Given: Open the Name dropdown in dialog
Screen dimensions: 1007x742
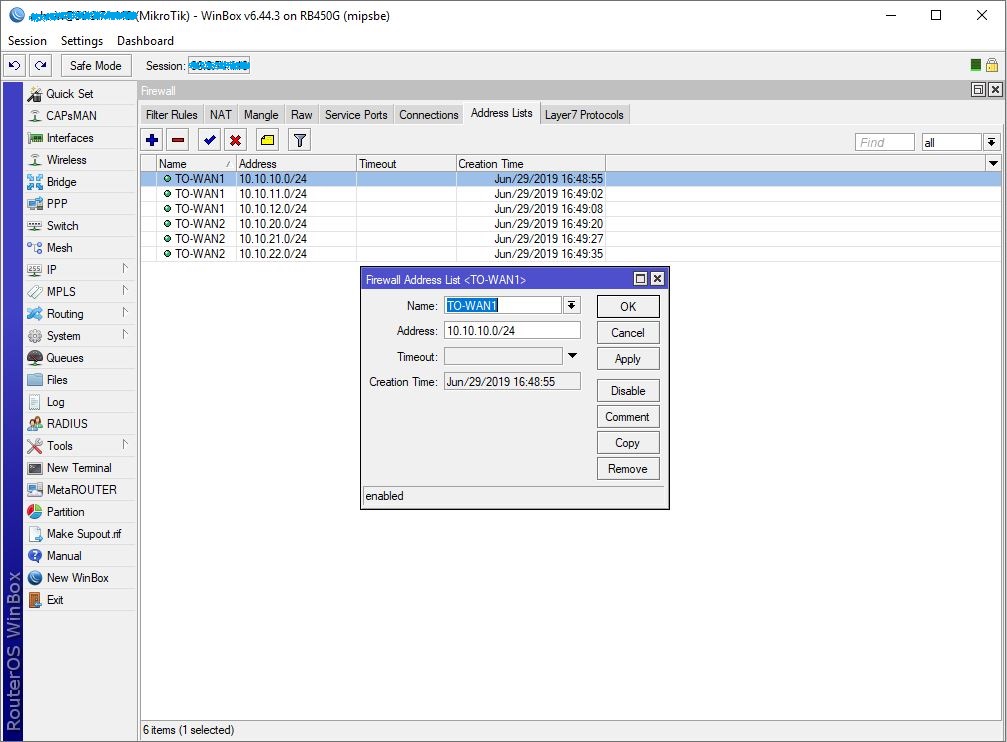Looking at the screenshot, I should pos(572,305).
